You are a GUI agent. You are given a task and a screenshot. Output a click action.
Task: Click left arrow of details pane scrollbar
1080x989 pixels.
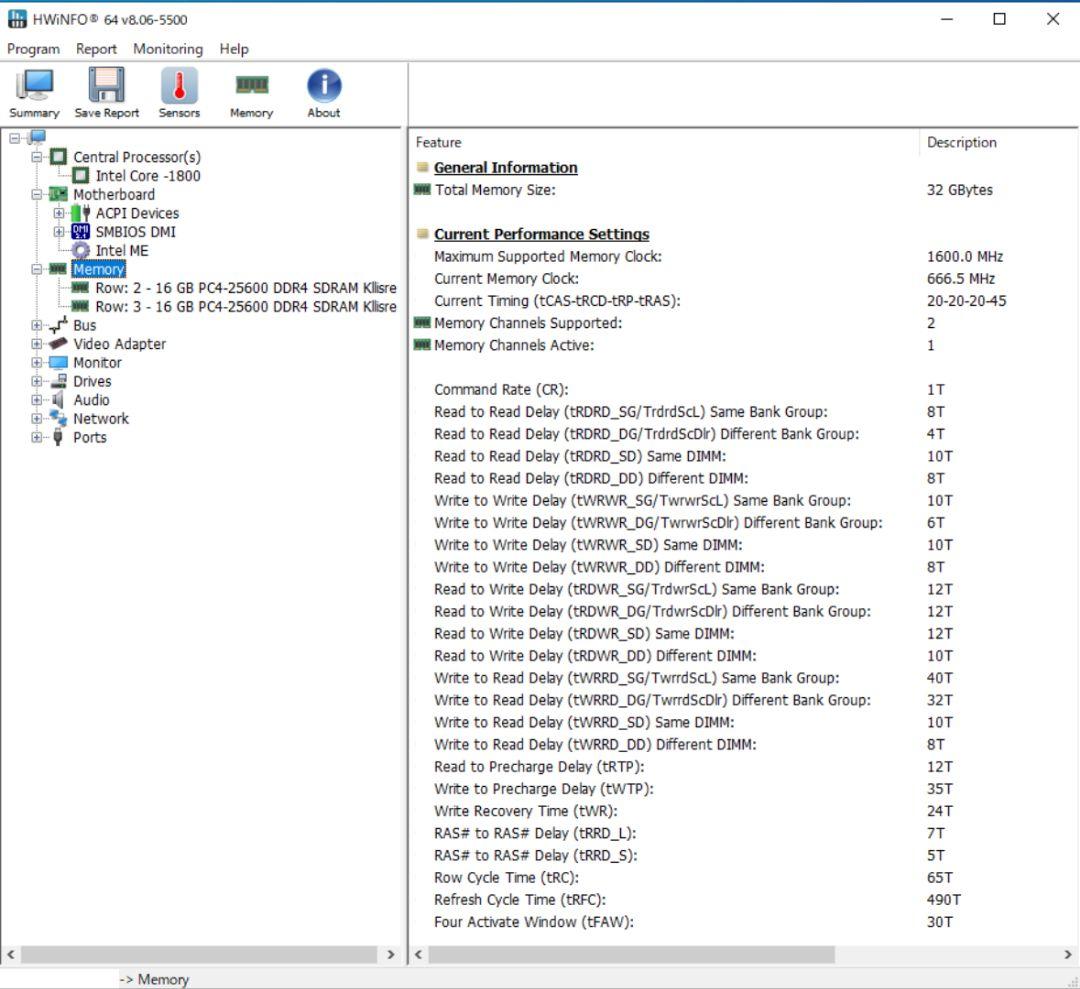[418, 955]
